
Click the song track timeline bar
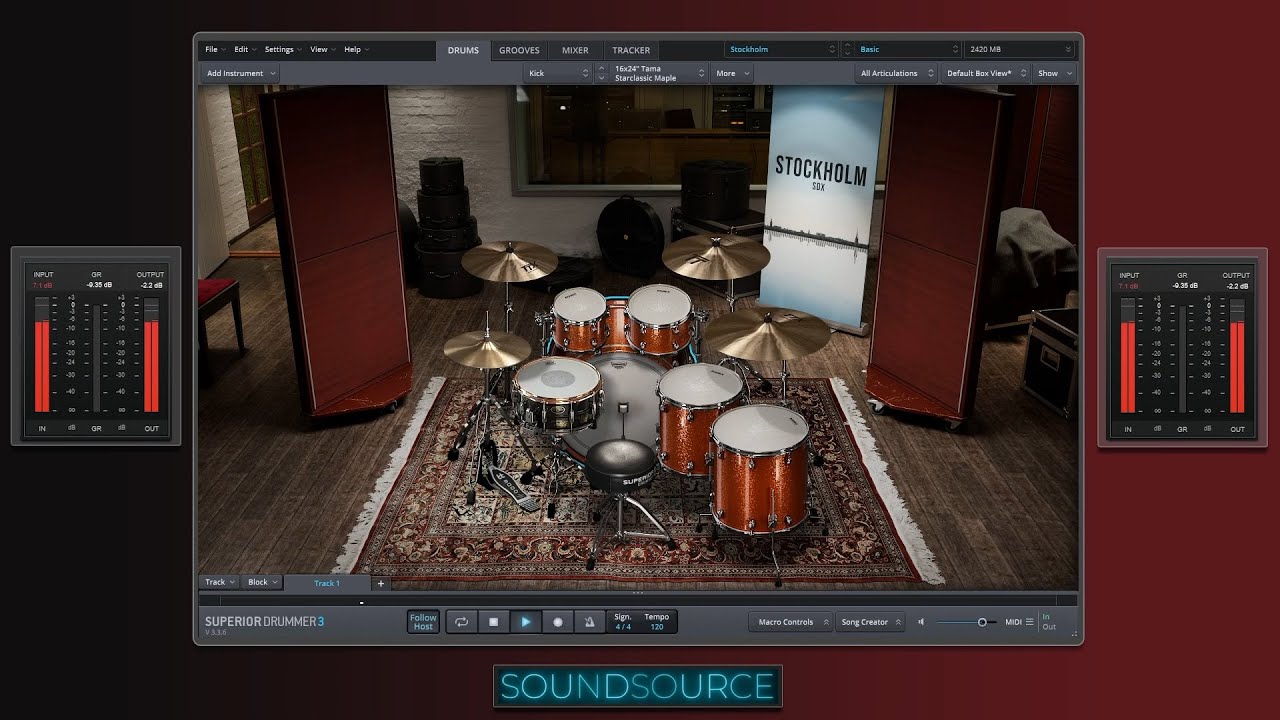tap(637, 600)
